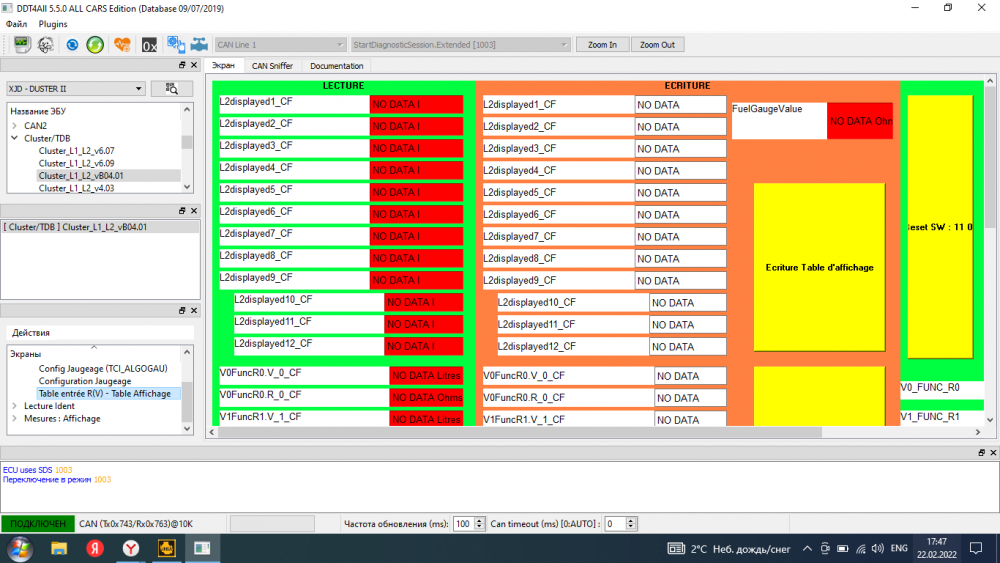Image resolution: width=1000 pixels, height=563 pixels.
Task: Open the StartDiagnosticSession.Extended [1003] dropdown
Action: click(x=460, y=45)
